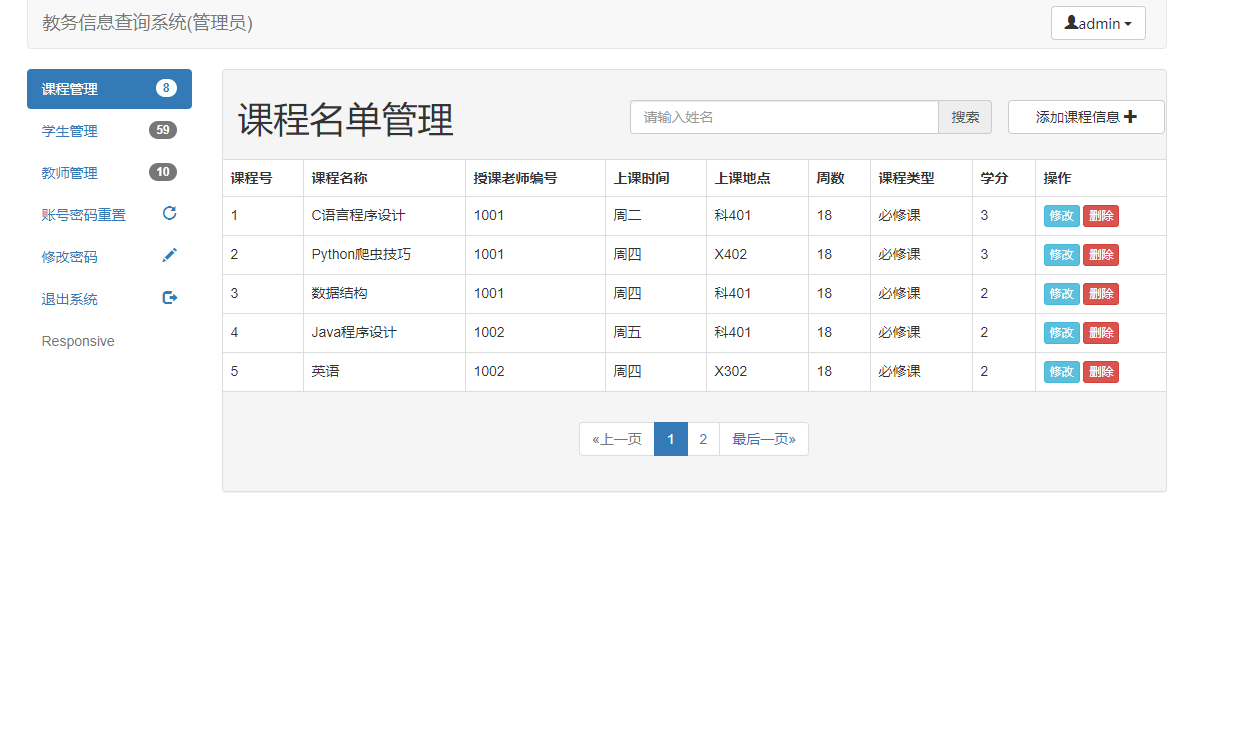The image size is (1257, 743).
Task: Click 修改 for C语言程序设计
Action: [x=1061, y=215]
